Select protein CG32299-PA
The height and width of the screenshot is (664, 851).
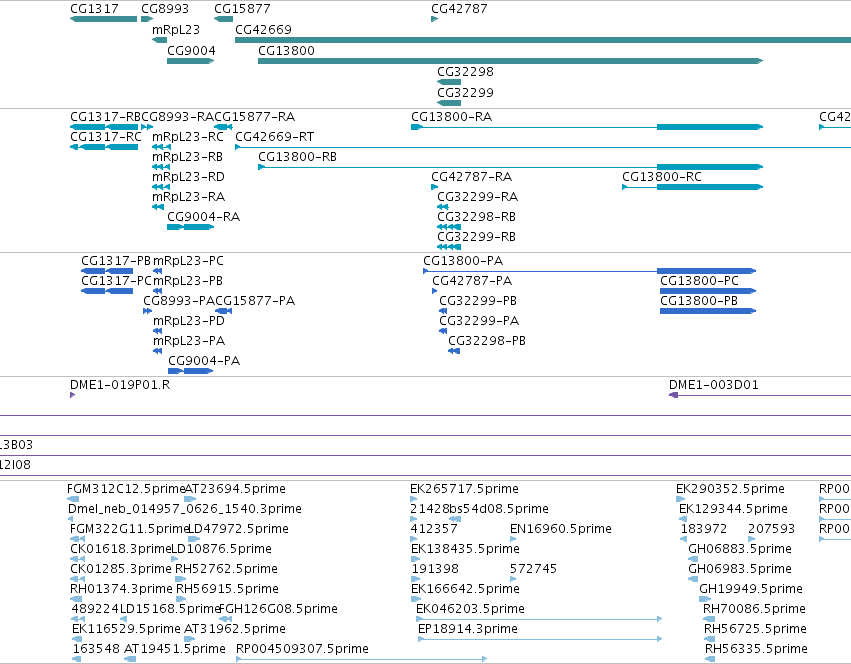click(479, 321)
